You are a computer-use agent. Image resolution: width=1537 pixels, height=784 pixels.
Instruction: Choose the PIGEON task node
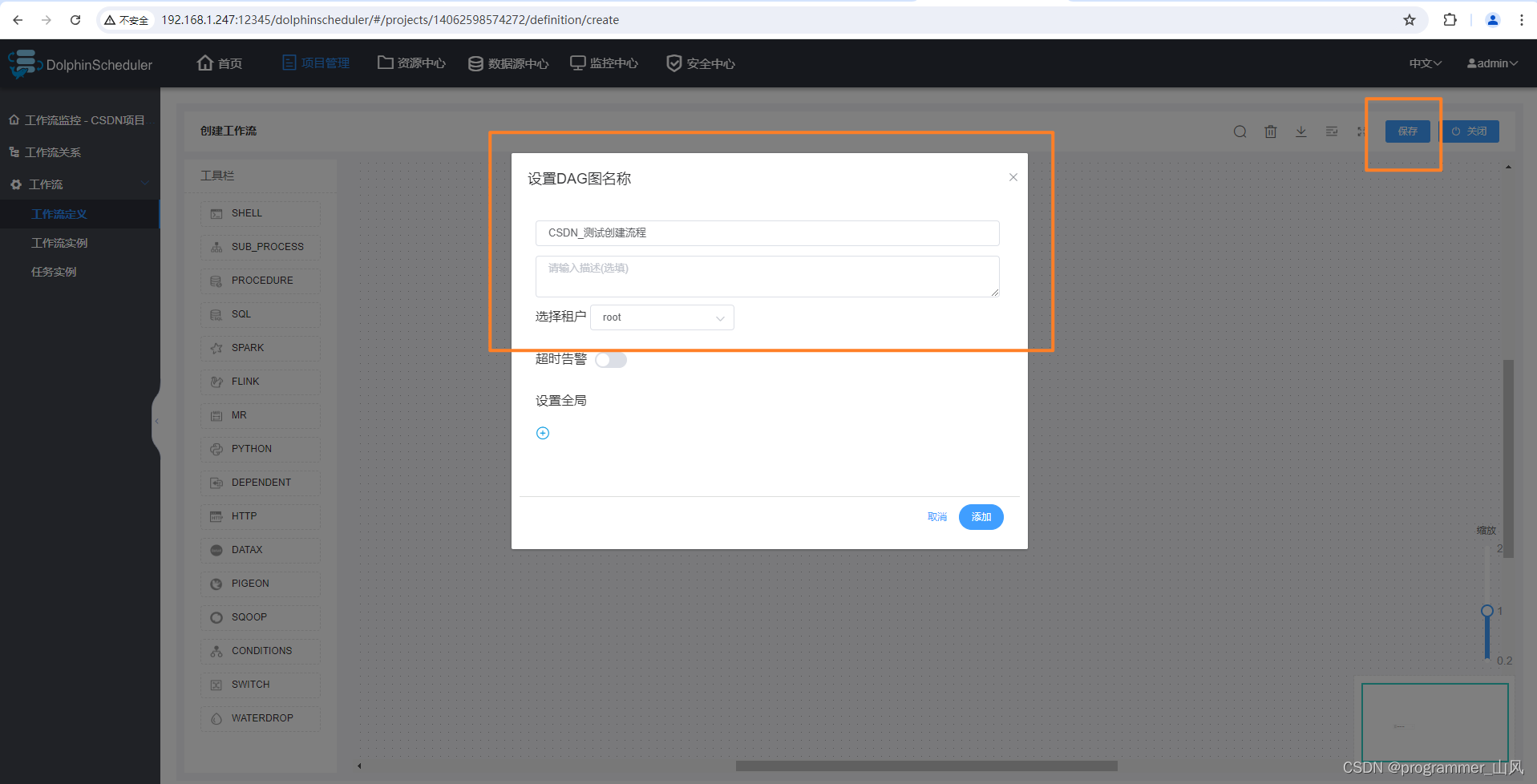point(260,584)
